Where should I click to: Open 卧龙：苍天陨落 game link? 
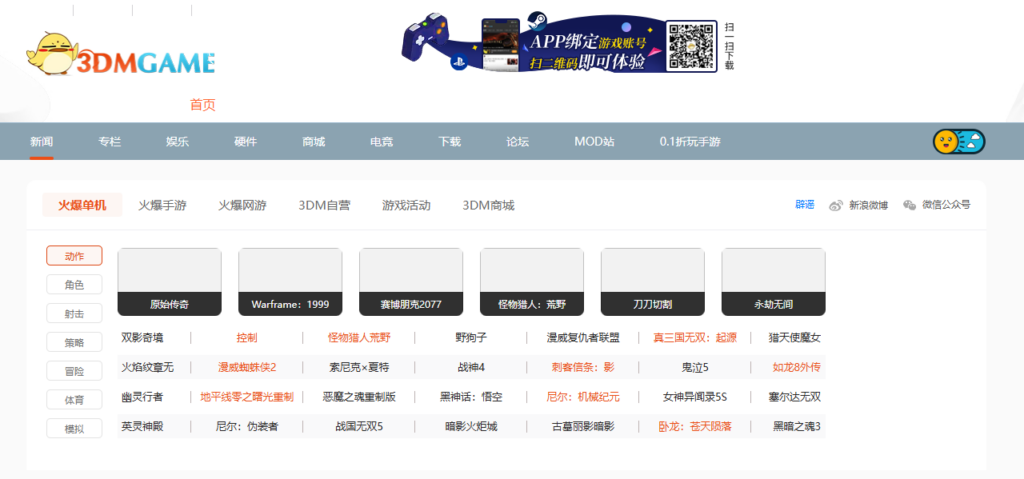pyautogui.click(x=695, y=427)
